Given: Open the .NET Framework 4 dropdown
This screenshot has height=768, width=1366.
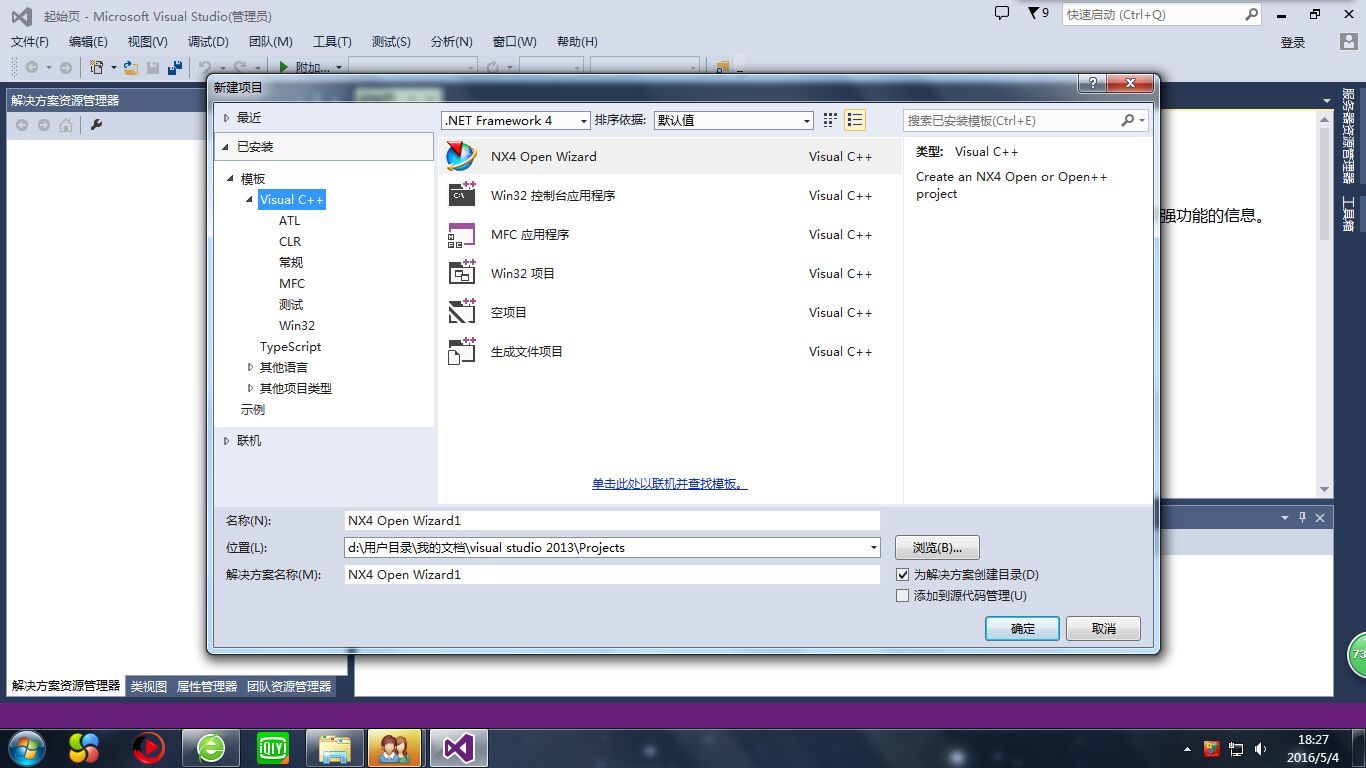Looking at the screenshot, I should 516,120.
